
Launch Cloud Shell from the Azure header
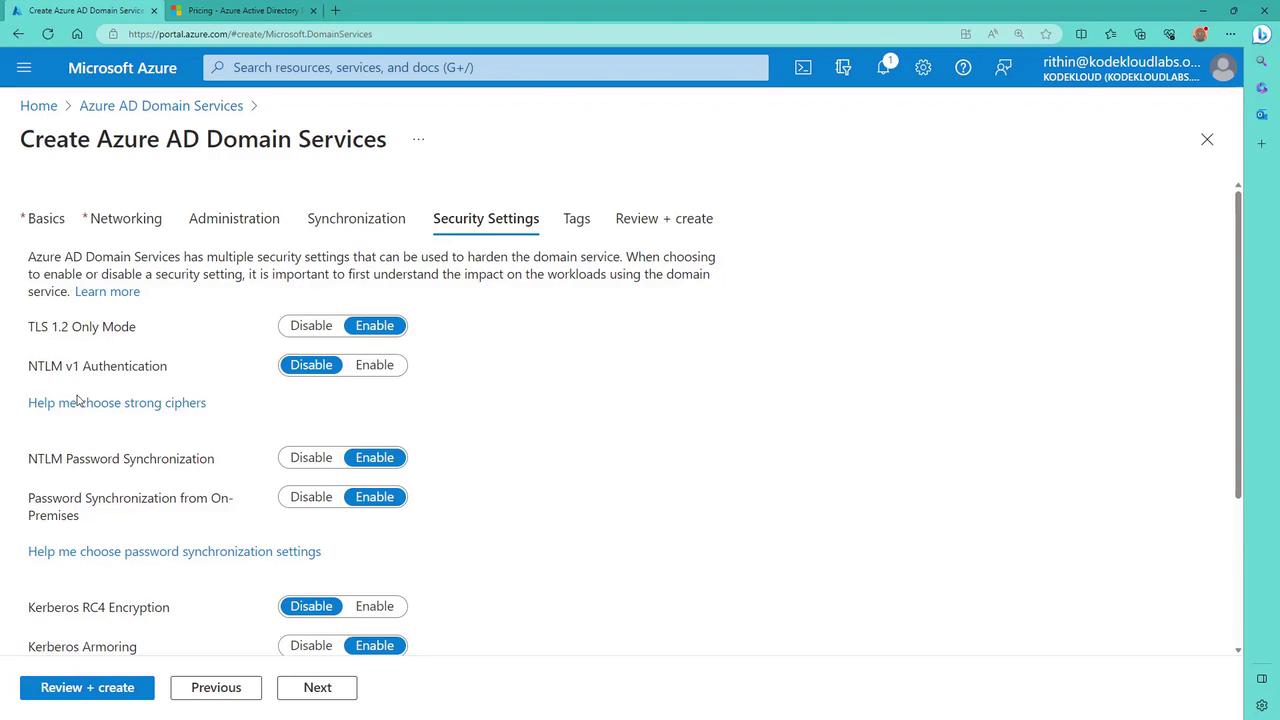[803, 67]
